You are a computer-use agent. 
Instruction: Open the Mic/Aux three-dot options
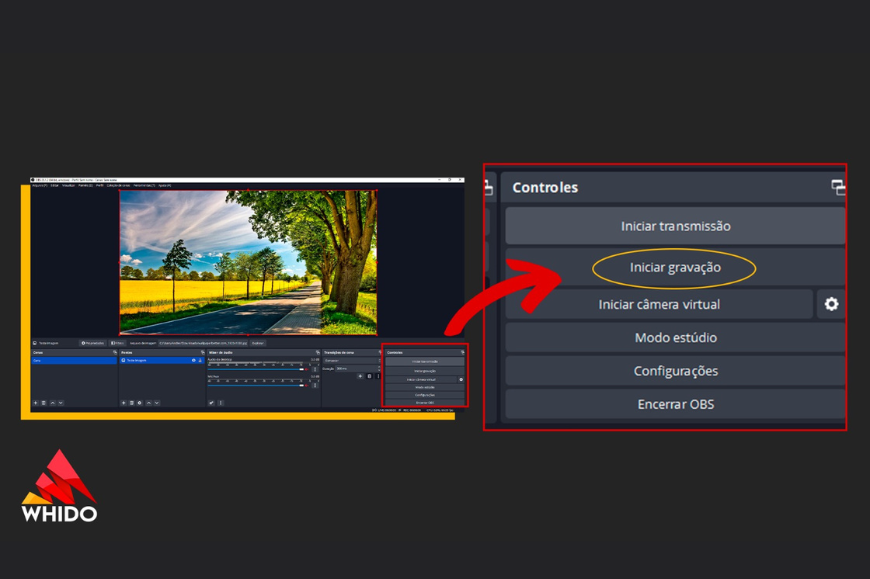[315, 385]
